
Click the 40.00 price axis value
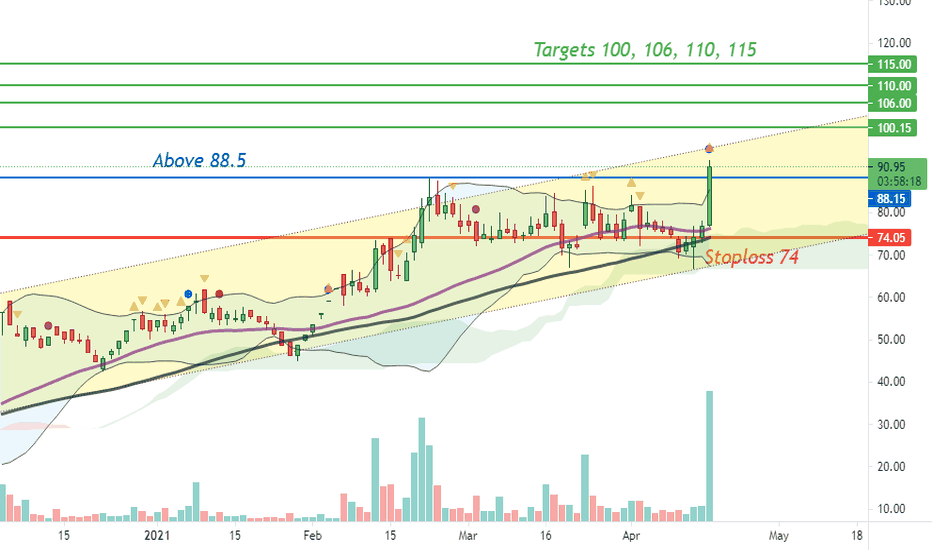pos(891,382)
